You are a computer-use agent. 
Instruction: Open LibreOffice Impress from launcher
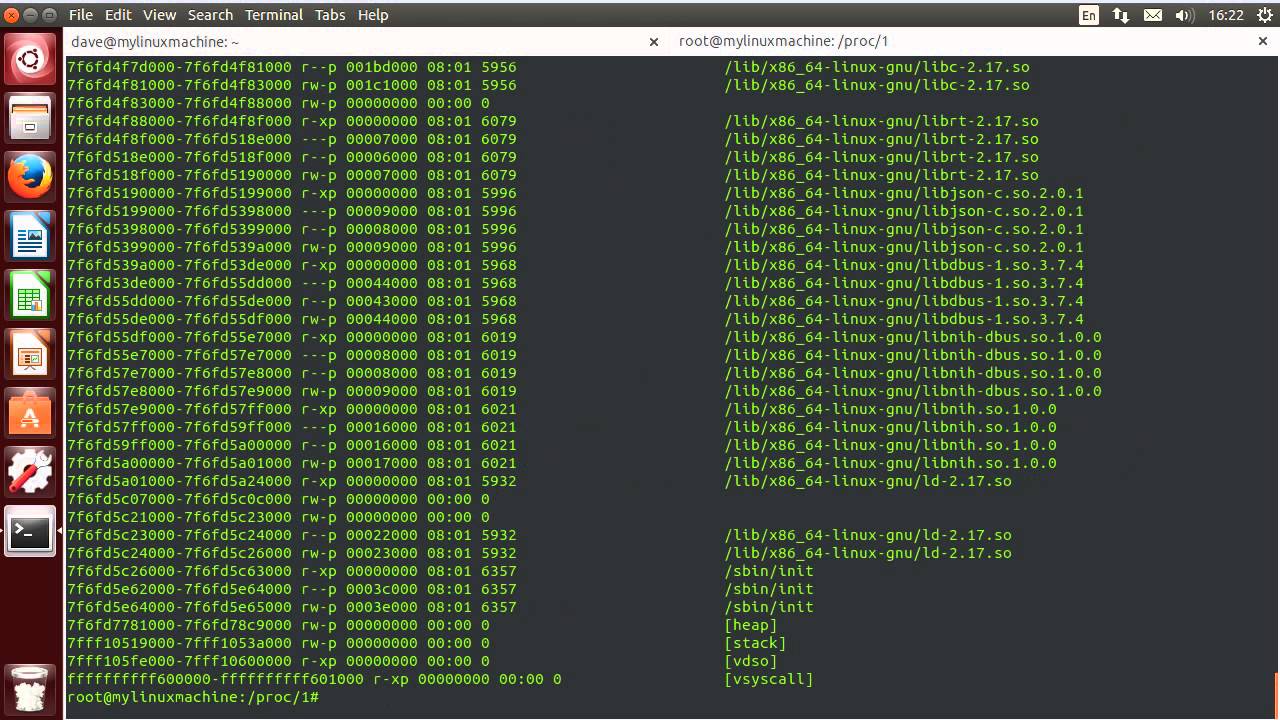point(30,356)
